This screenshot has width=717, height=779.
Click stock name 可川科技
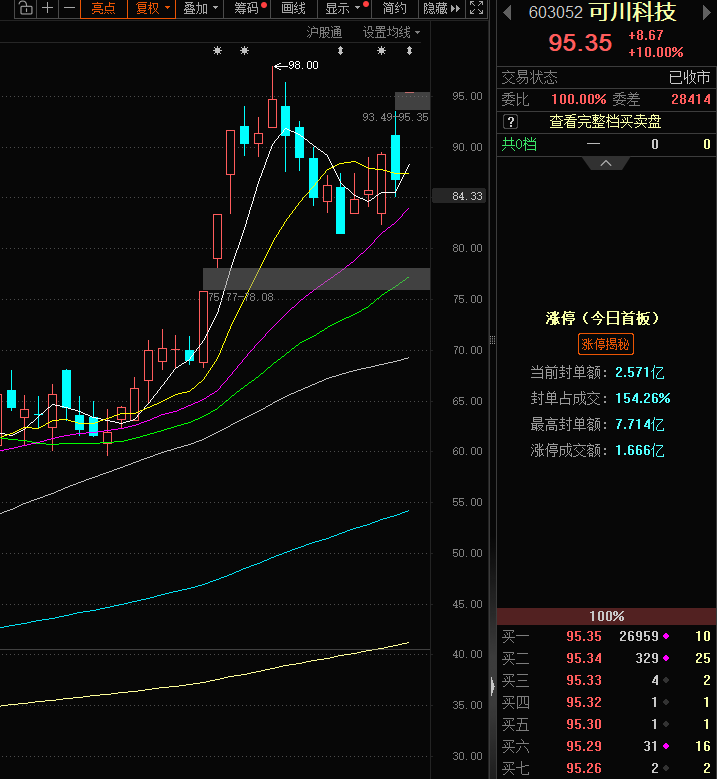pyautogui.click(x=633, y=12)
